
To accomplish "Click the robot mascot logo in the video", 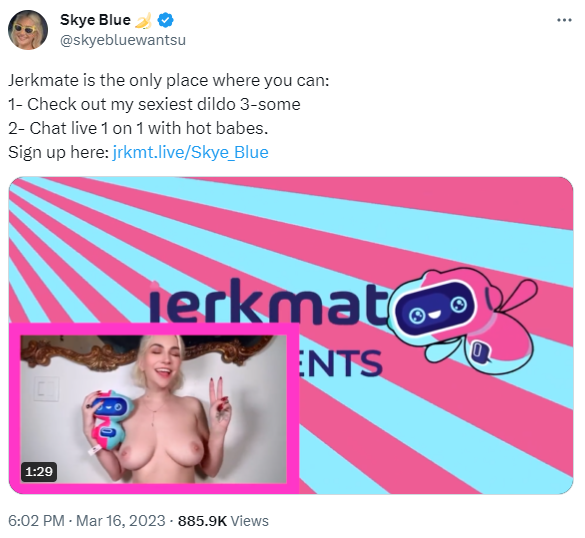I will 463,321.
